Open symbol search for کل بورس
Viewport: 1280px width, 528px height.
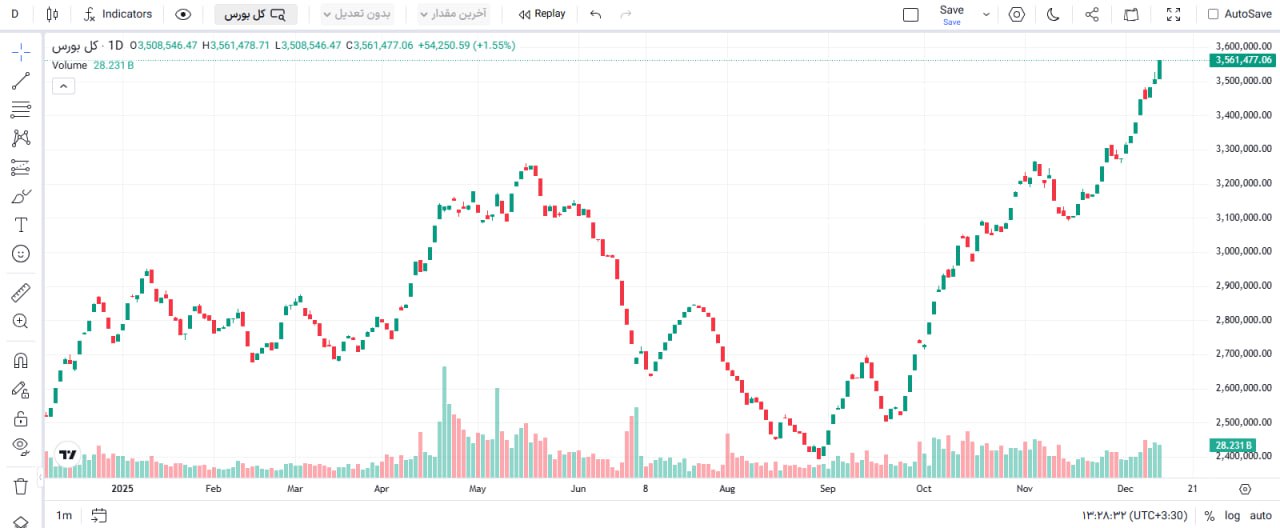pyautogui.click(x=254, y=14)
